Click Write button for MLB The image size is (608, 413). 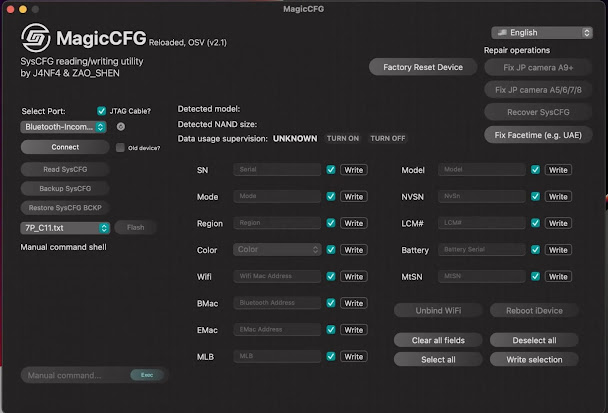(x=354, y=356)
